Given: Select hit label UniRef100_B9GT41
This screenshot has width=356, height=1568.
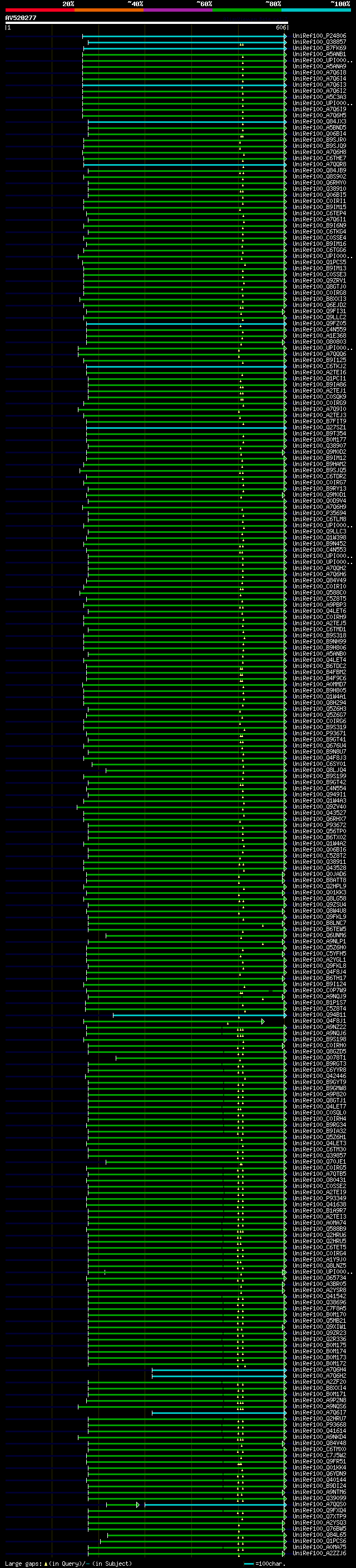Looking at the screenshot, I should (319, 740).
